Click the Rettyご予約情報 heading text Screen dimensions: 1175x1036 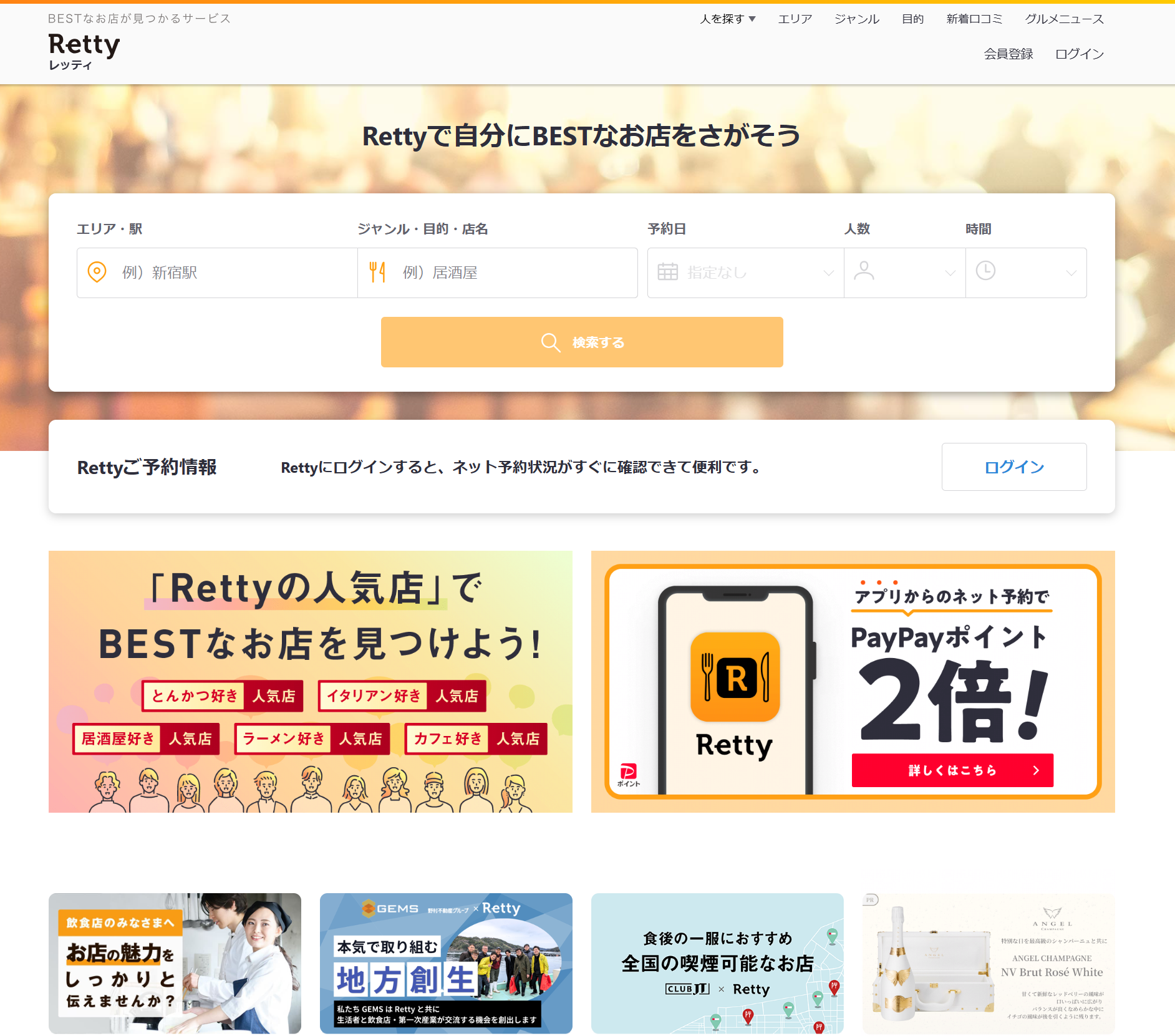coord(147,467)
